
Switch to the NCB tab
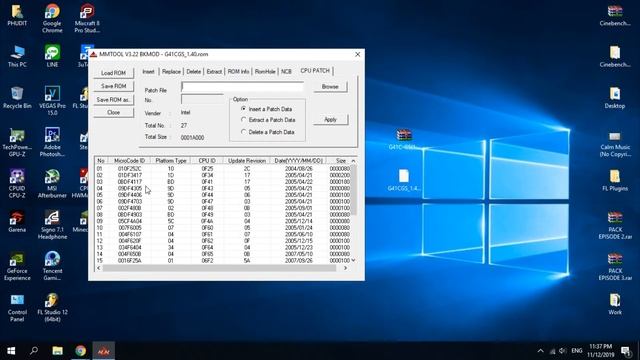point(286,71)
